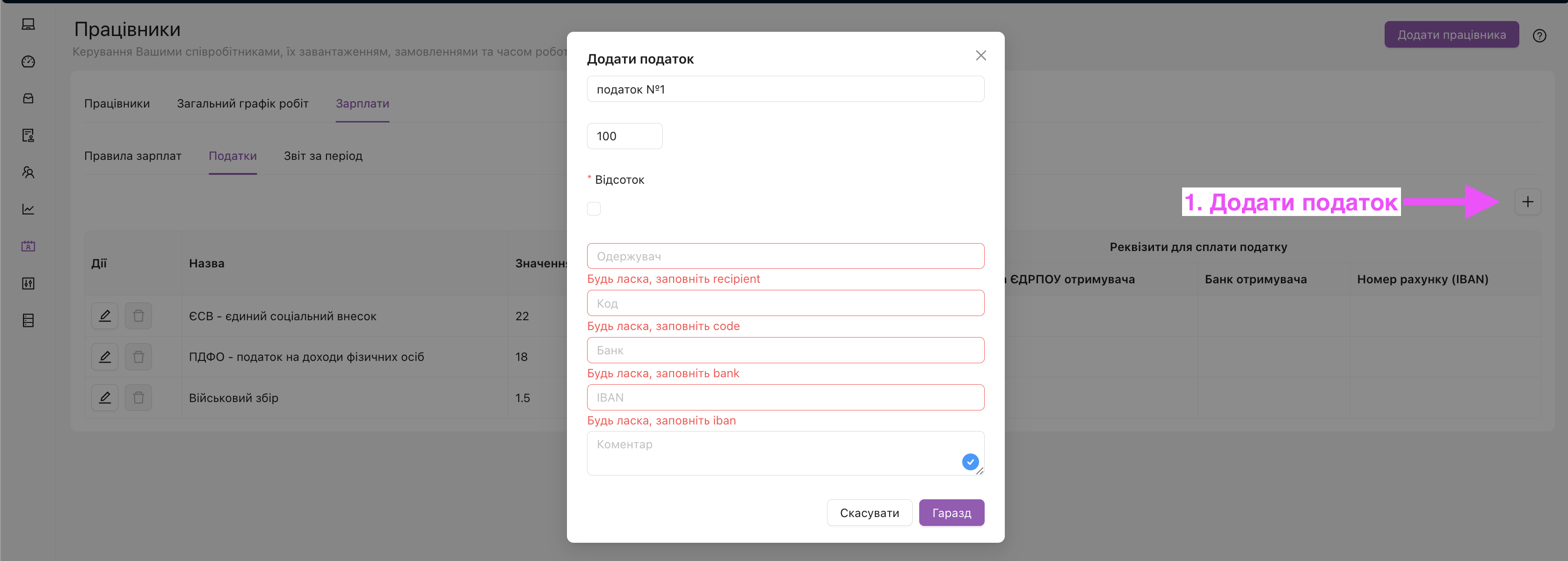Open the dashboard gauge sidebar icon
Viewport: 1568px width, 561px height.
pos(28,61)
